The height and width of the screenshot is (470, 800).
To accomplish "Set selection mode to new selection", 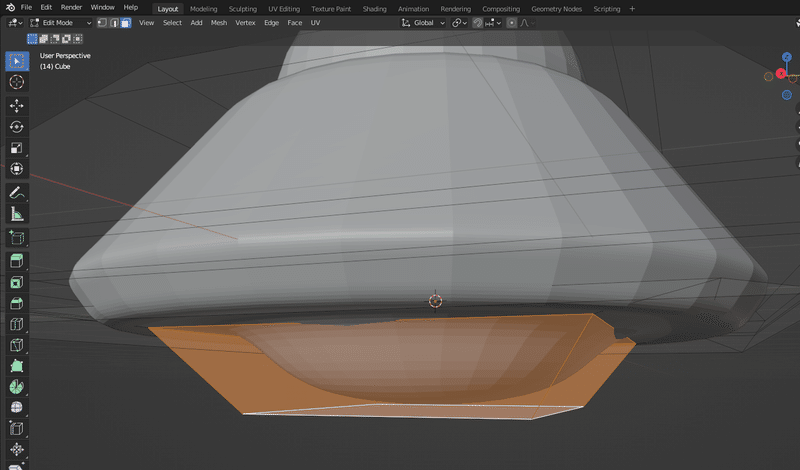I will (x=32, y=39).
